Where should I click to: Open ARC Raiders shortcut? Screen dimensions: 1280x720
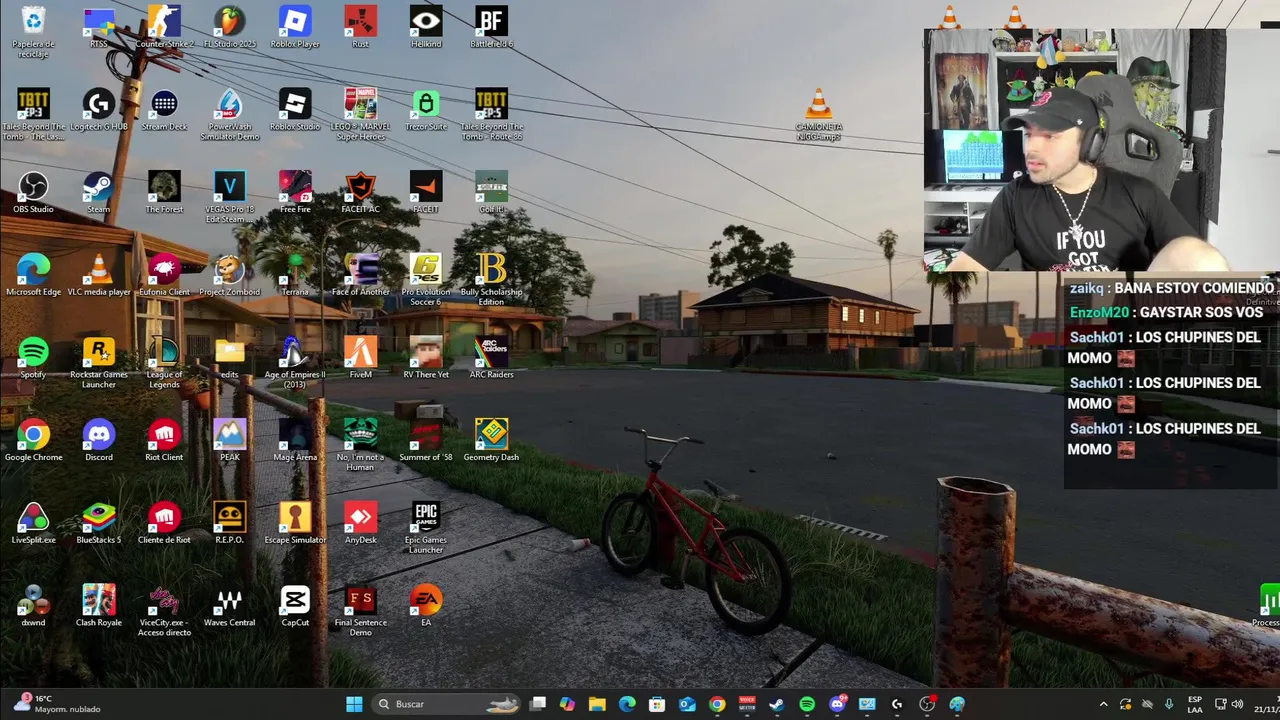491,359
